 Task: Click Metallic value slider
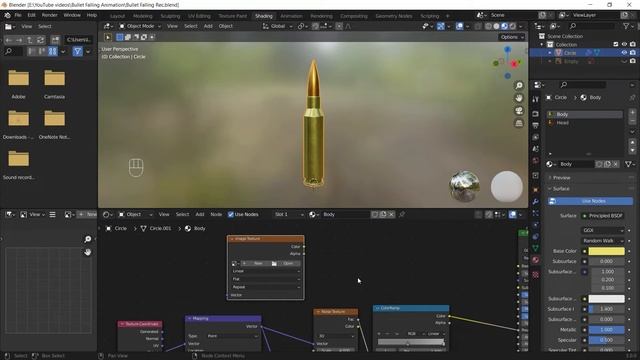click(x=606, y=329)
